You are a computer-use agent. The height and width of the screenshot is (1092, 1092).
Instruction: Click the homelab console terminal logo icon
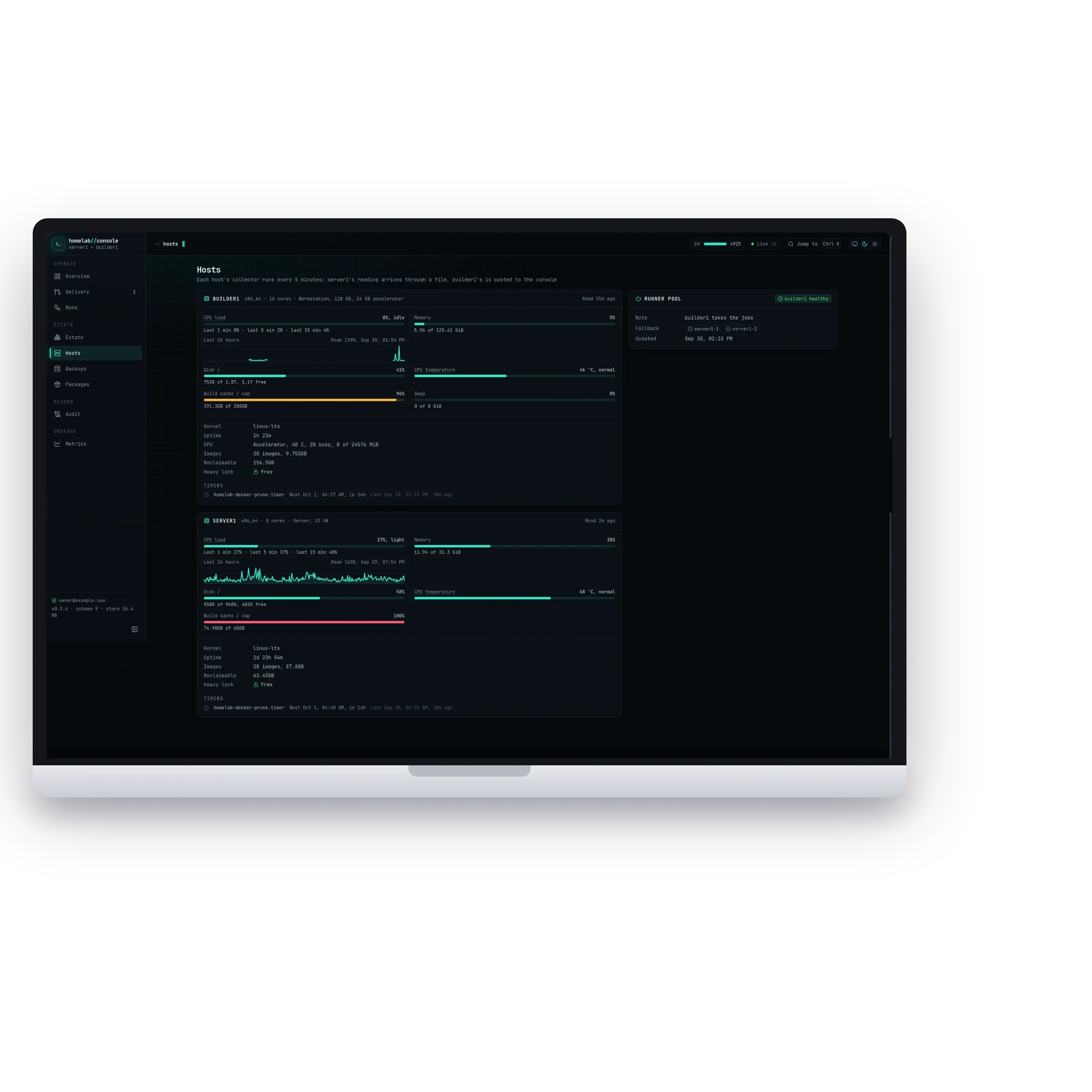pyautogui.click(x=58, y=244)
